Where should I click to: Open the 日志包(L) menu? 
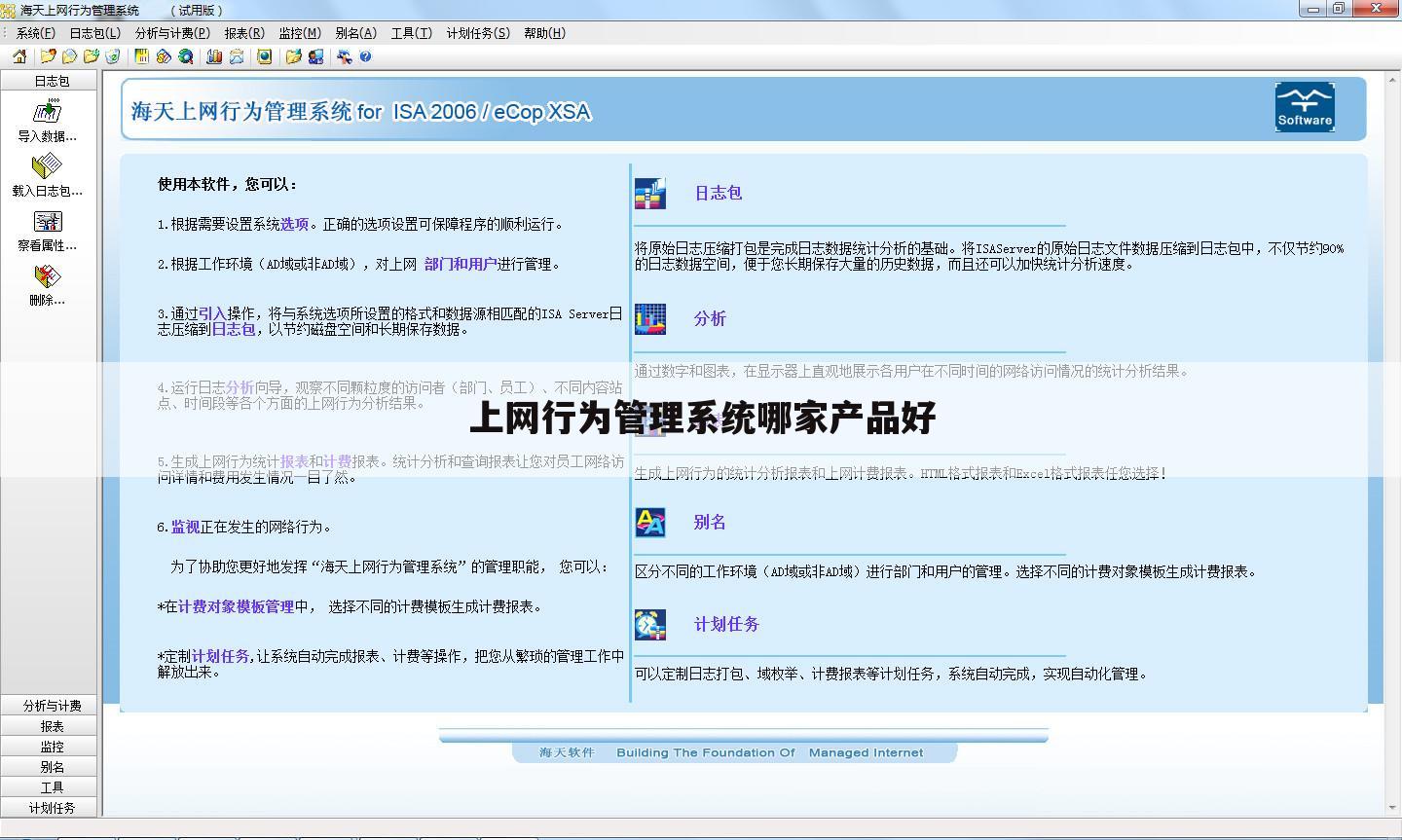coord(94,33)
